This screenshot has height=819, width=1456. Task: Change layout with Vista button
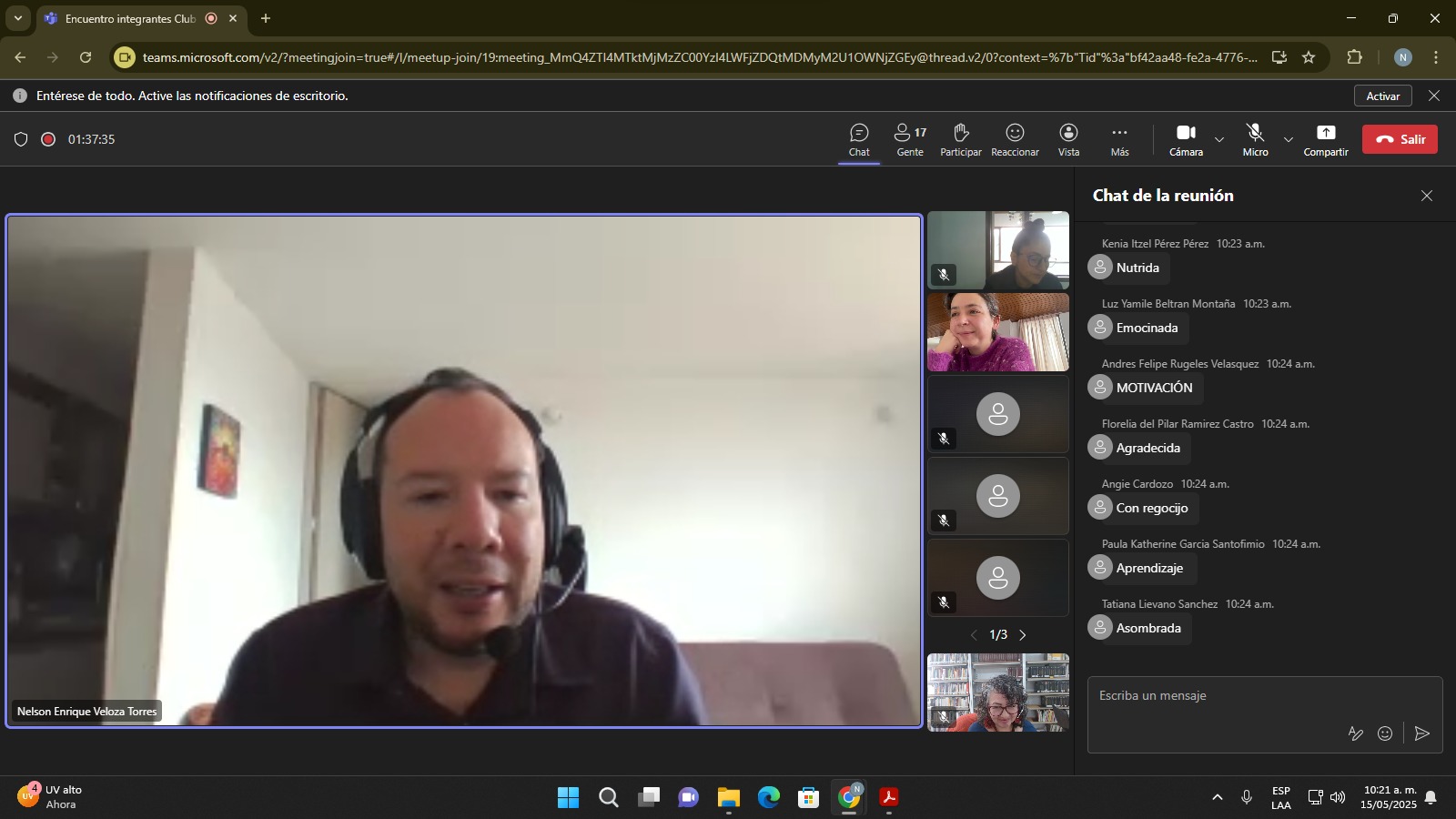(x=1068, y=140)
